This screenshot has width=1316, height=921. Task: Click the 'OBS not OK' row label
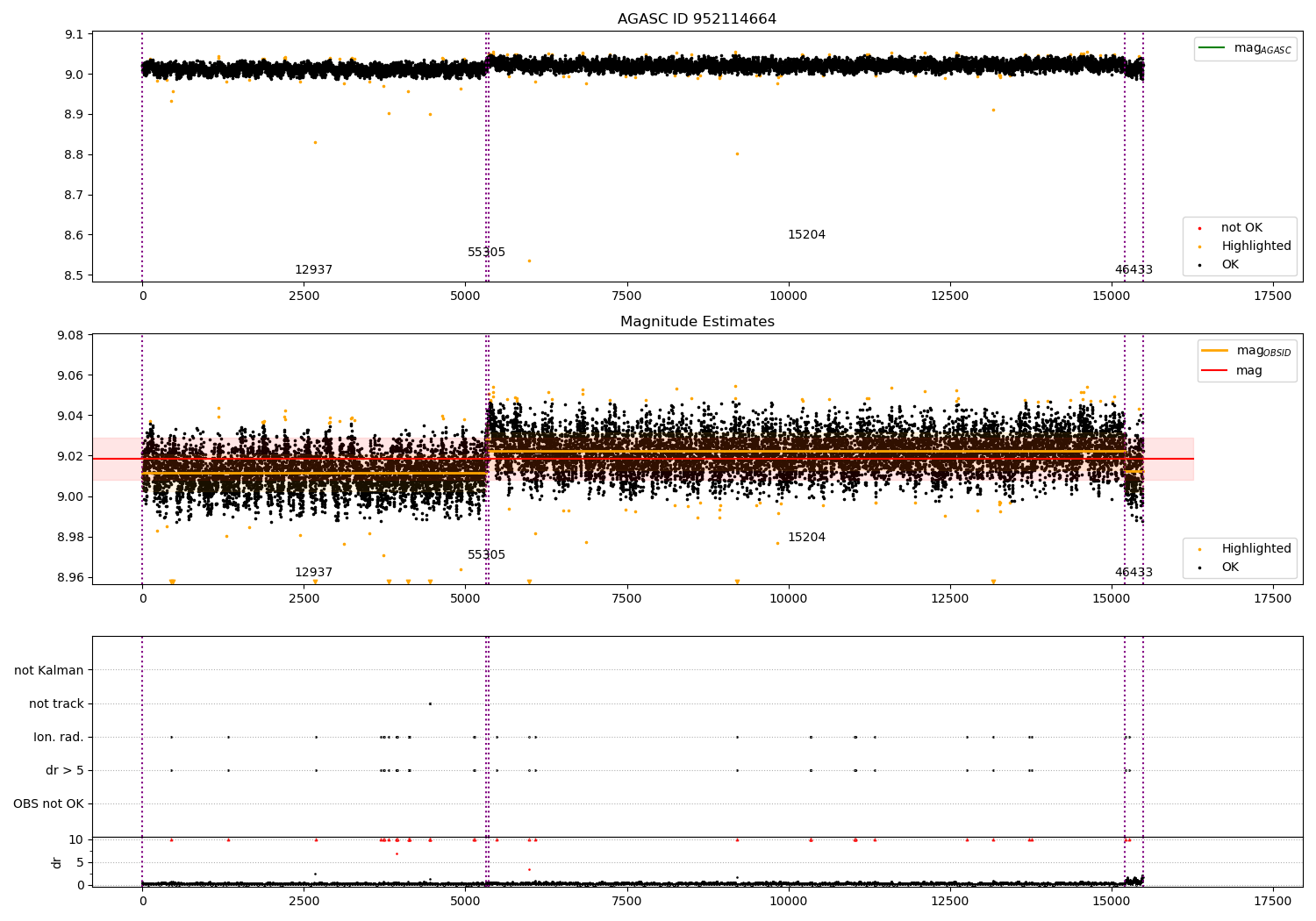(x=48, y=803)
